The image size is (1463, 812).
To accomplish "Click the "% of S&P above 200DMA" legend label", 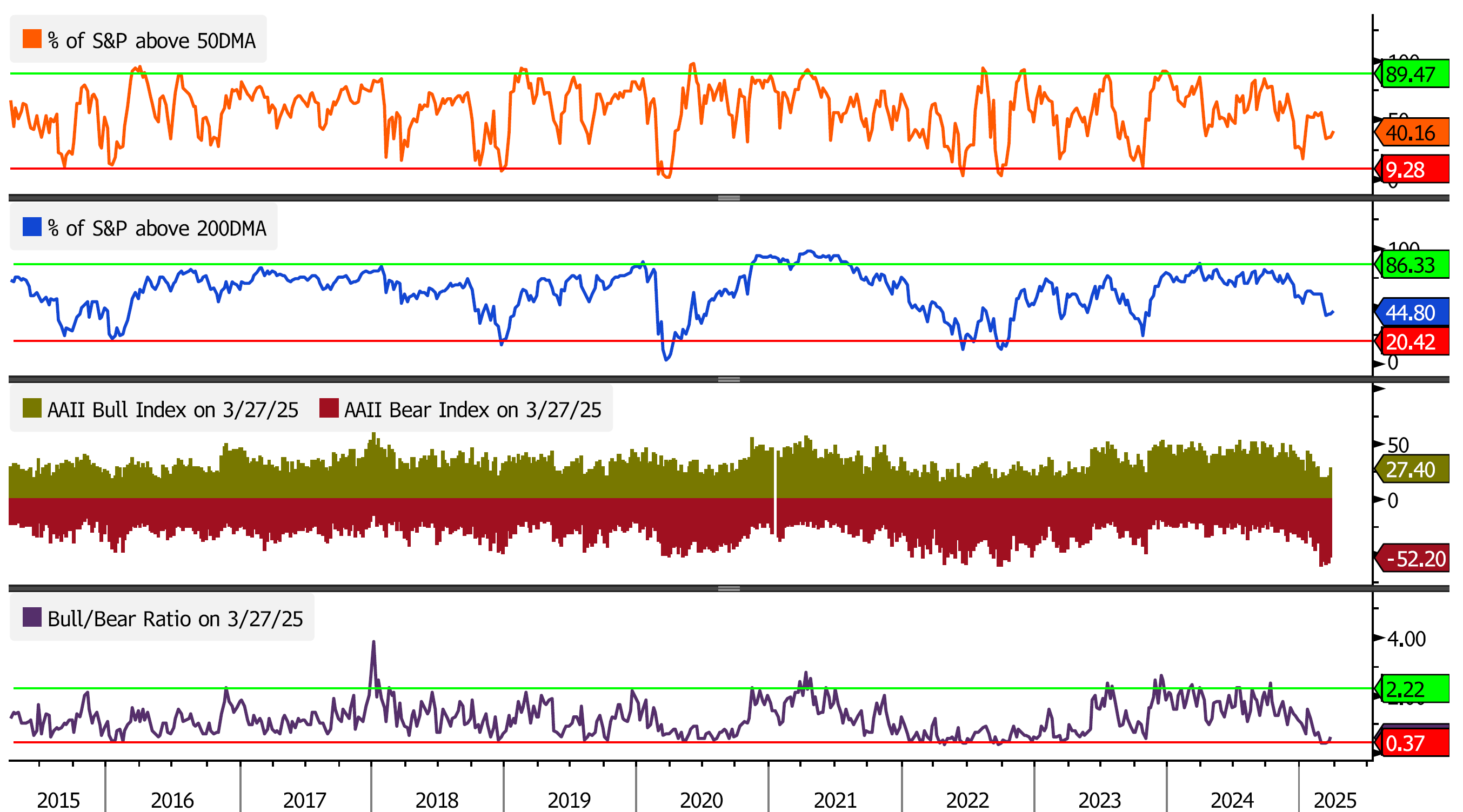I will [x=157, y=229].
